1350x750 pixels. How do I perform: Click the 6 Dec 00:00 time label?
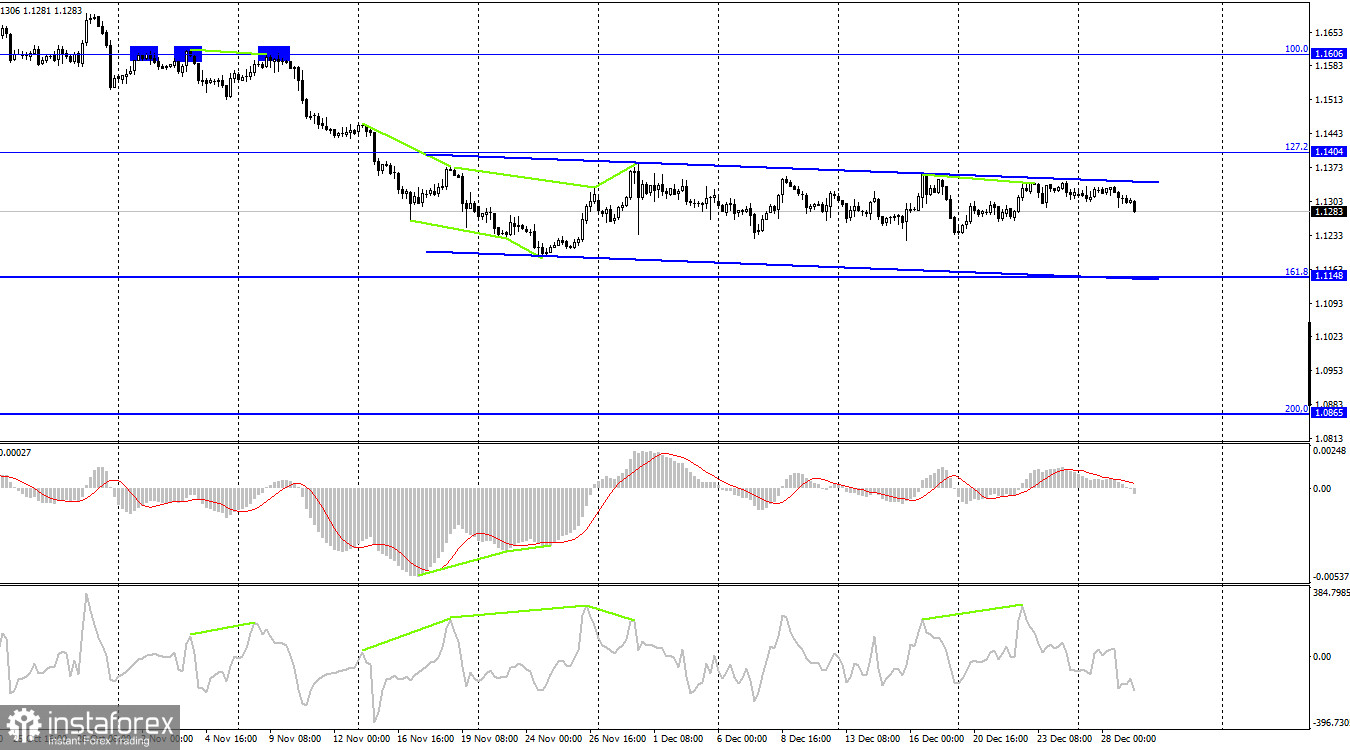point(742,740)
